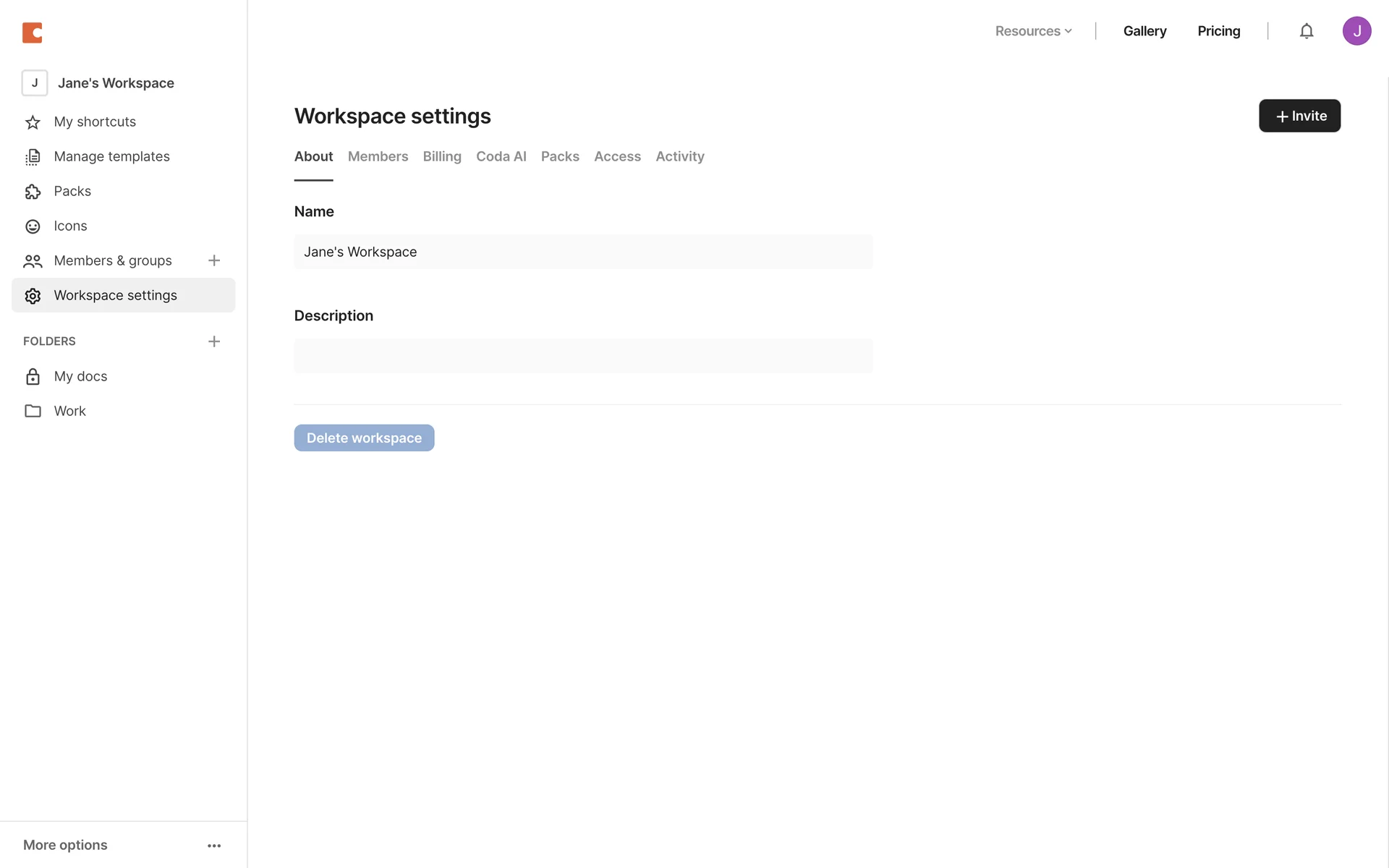
Task: Click the Manage templates icon
Action: pyautogui.click(x=33, y=157)
